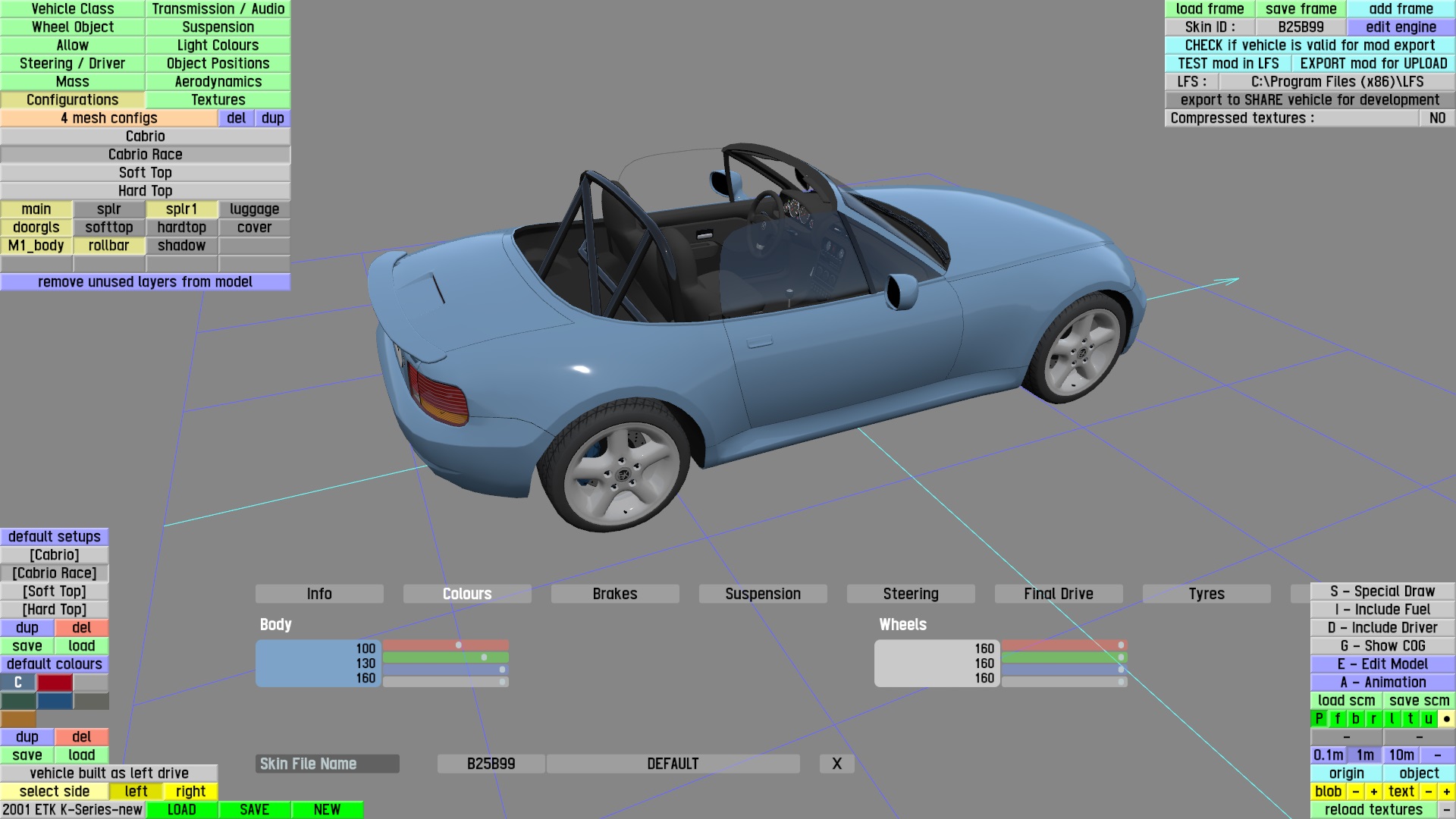This screenshot has width=1456, height=819.
Task: Select right side for vehicle
Action: pyautogui.click(x=190, y=791)
